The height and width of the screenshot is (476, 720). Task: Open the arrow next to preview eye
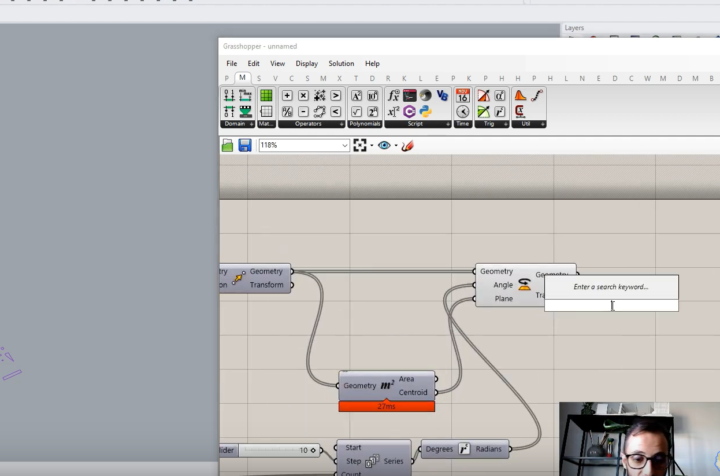[396, 146]
